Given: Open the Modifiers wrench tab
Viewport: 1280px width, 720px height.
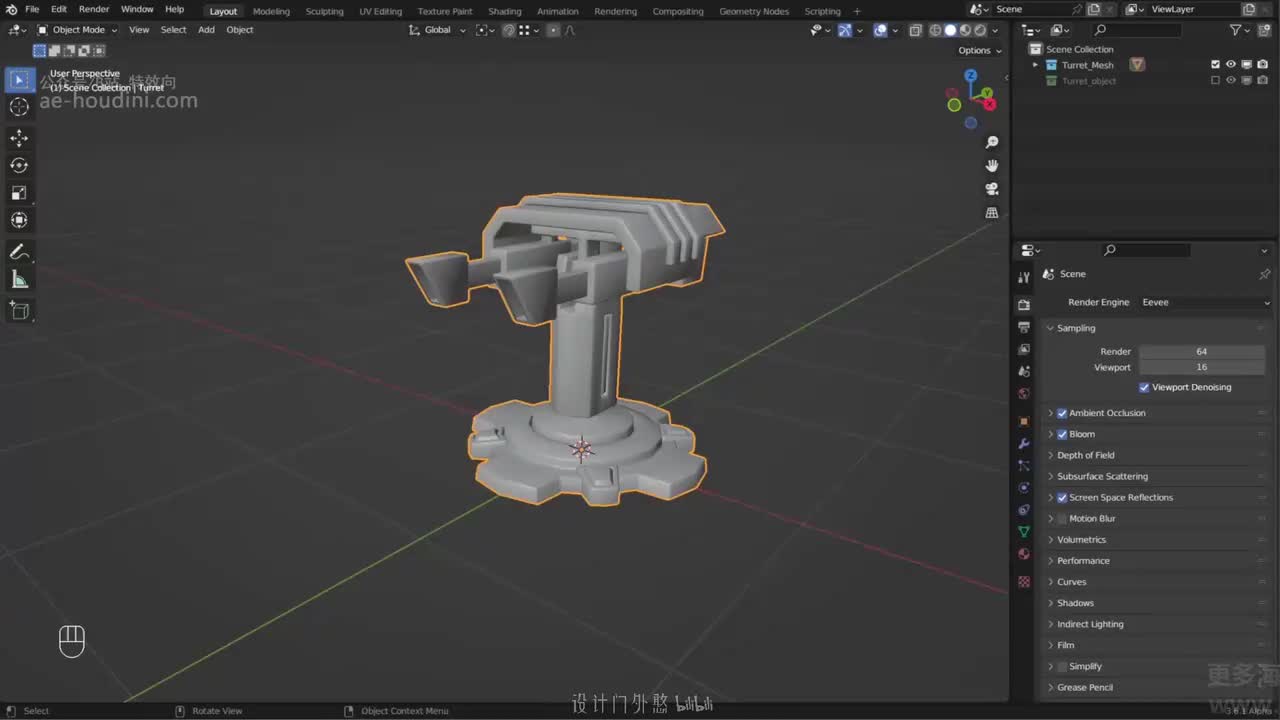Looking at the screenshot, I should (1023, 443).
